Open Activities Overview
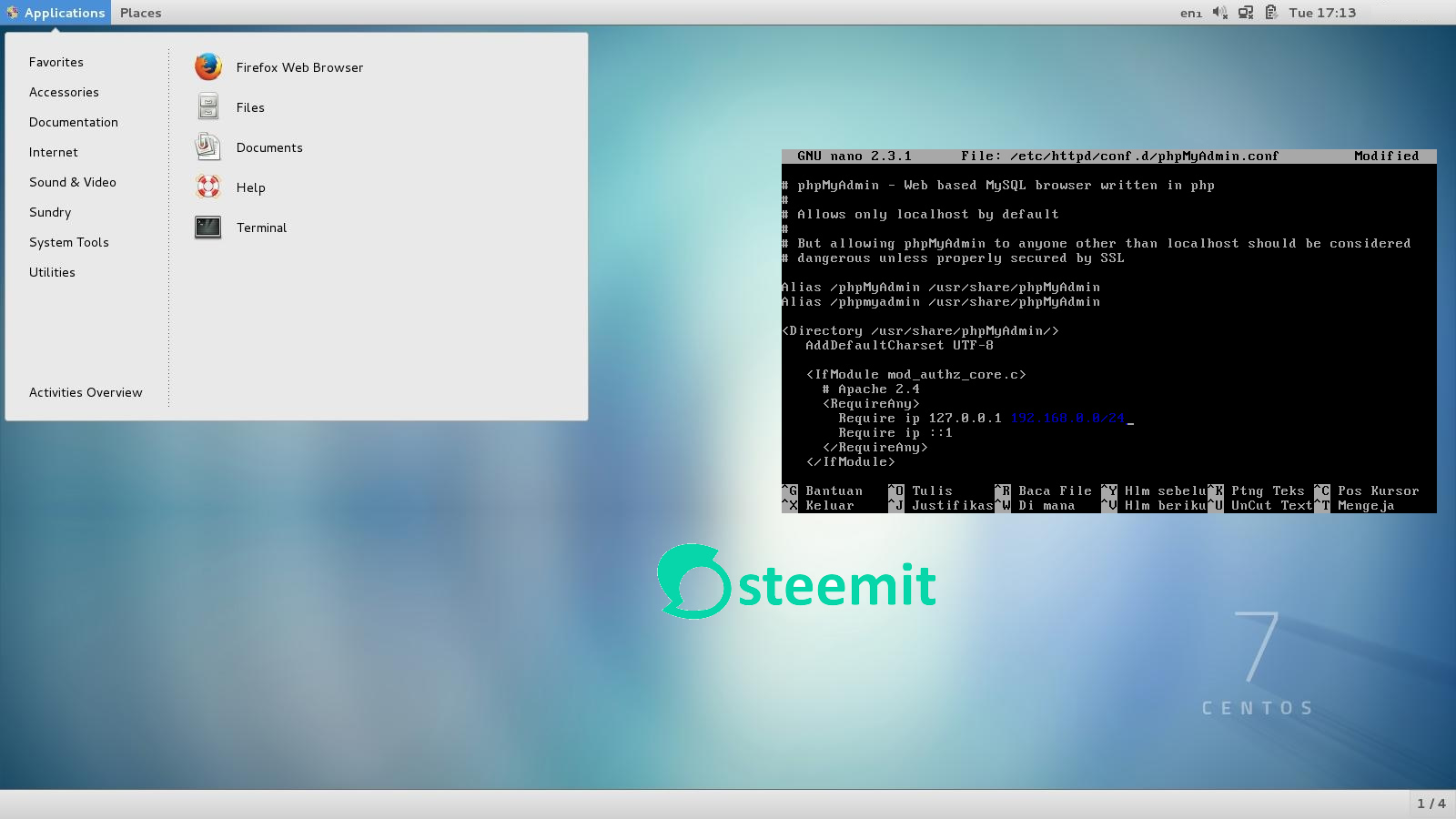Screen dimensions: 1456x819 [x=86, y=392]
